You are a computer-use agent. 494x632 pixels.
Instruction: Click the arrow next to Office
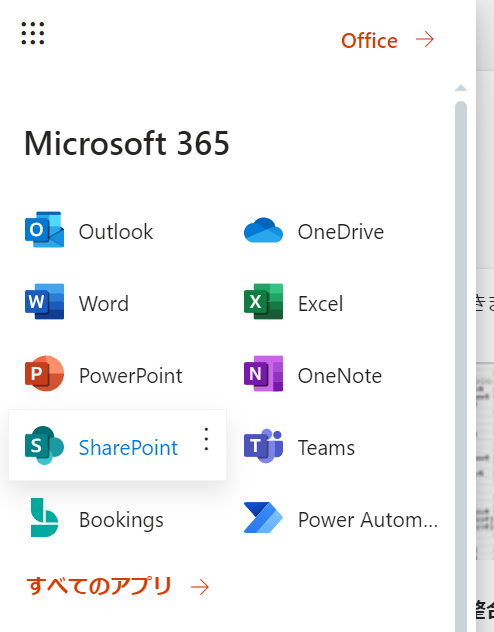pos(425,40)
